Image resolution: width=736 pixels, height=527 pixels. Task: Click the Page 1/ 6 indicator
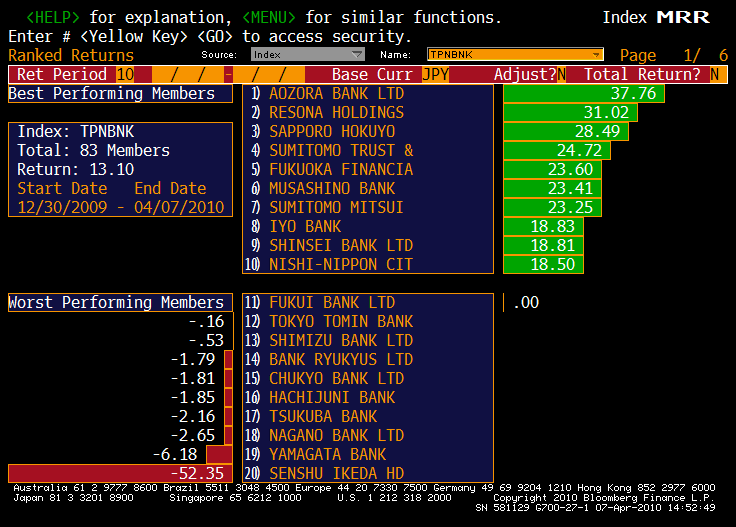(674, 55)
